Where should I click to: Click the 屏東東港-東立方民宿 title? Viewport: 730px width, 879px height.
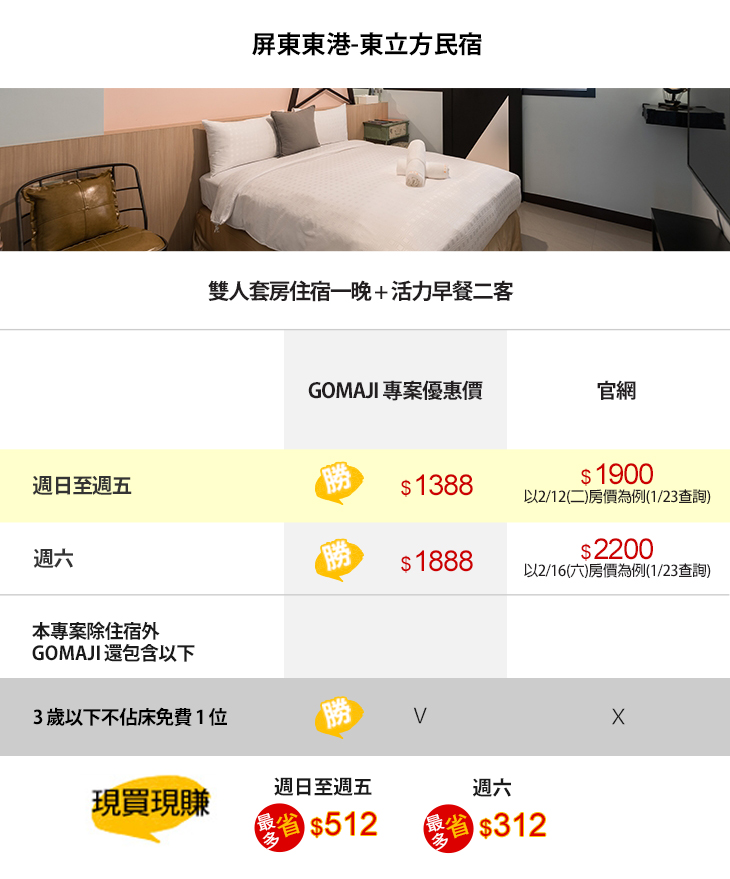(x=365, y=46)
